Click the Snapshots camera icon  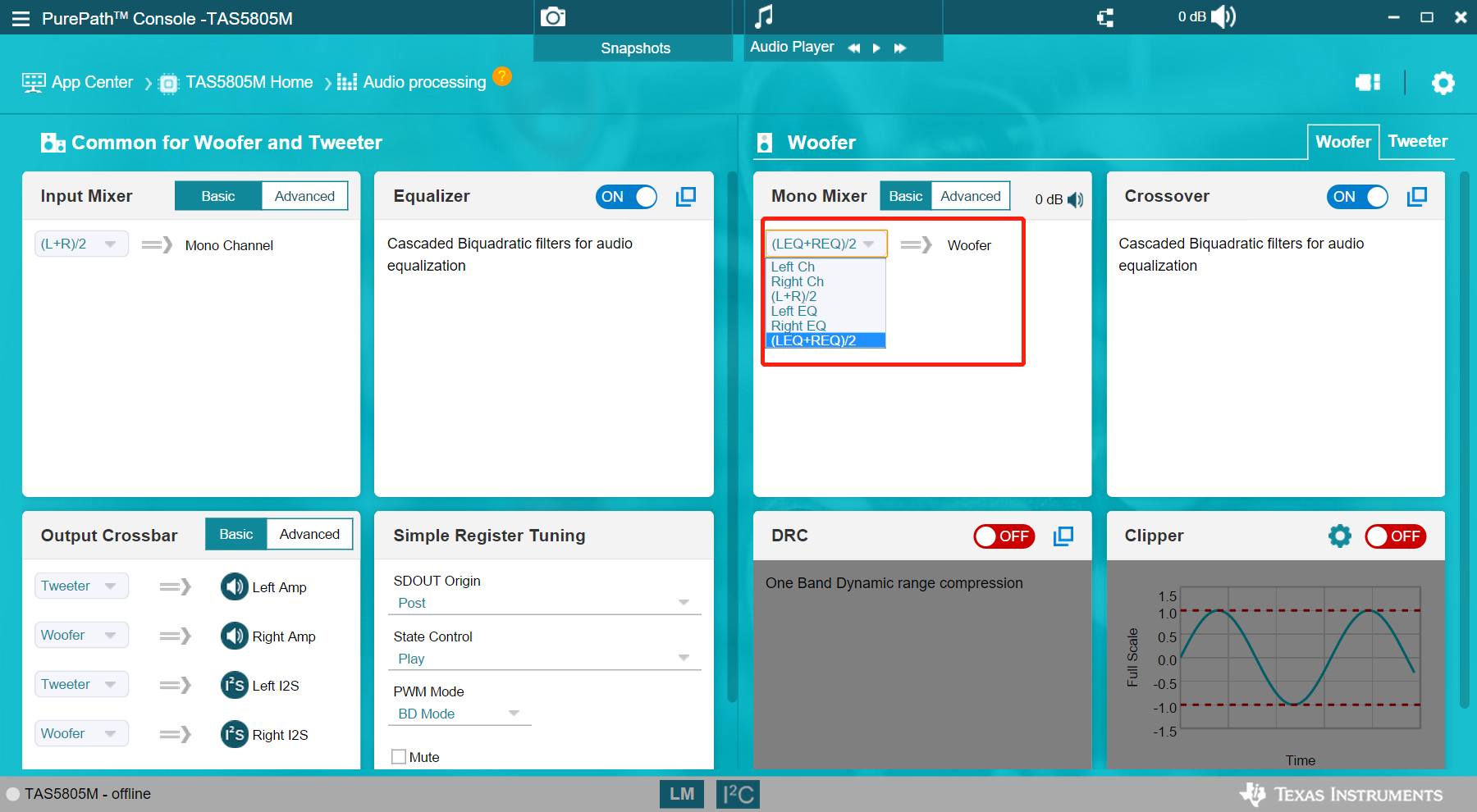pyautogui.click(x=553, y=16)
